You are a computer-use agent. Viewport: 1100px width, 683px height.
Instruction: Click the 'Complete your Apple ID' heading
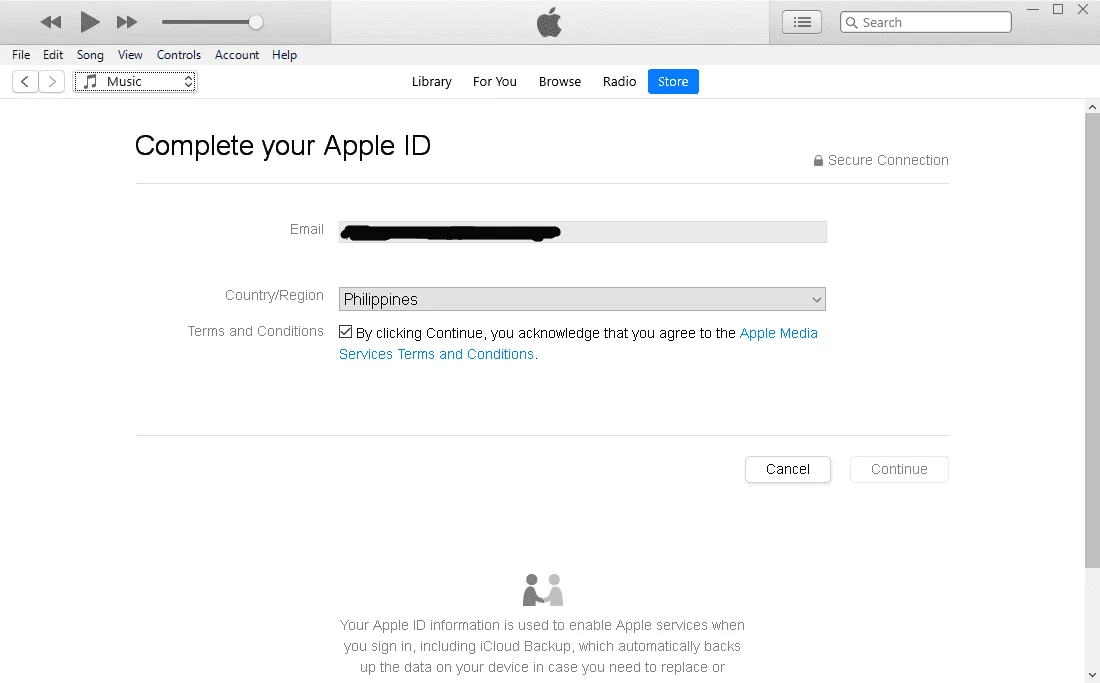click(283, 146)
